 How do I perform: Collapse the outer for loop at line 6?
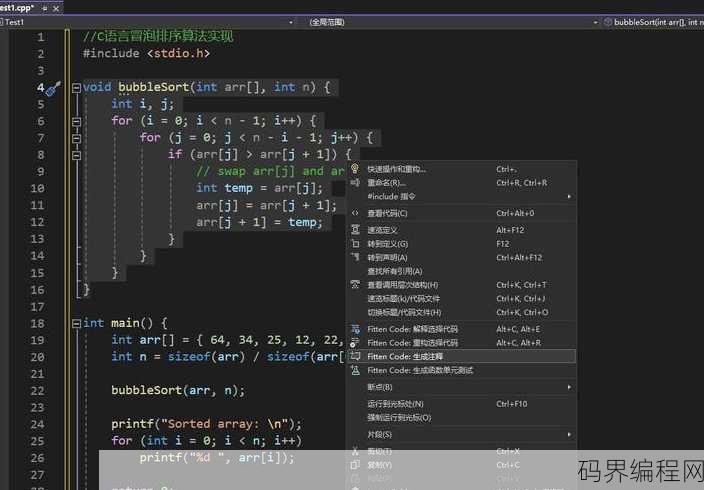point(76,122)
